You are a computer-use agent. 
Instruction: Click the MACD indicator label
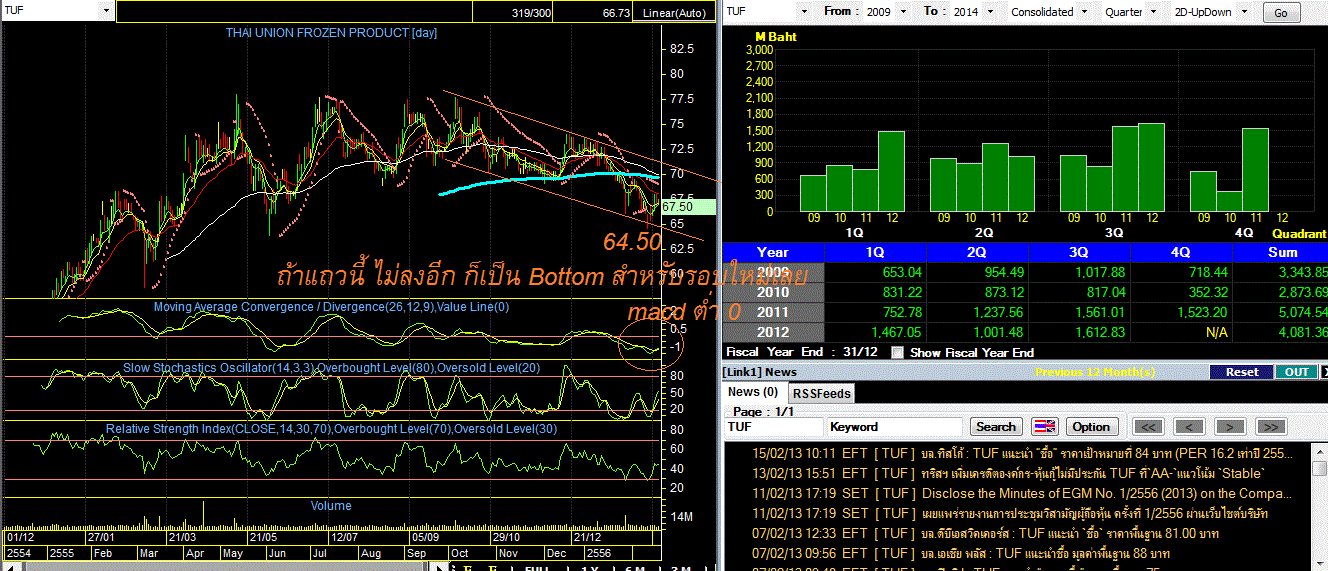(x=331, y=307)
